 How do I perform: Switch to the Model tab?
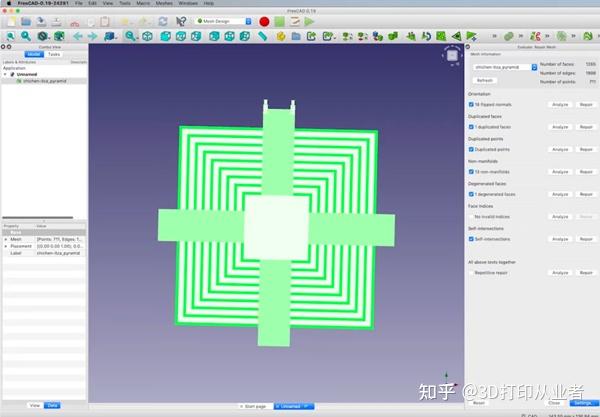point(34,54)
